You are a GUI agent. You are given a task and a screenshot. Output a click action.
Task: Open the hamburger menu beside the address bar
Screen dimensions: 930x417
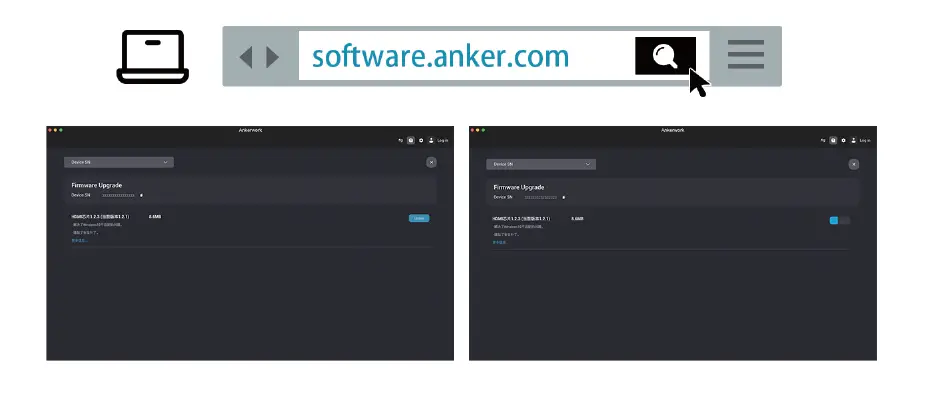click(x=746, y=55)
